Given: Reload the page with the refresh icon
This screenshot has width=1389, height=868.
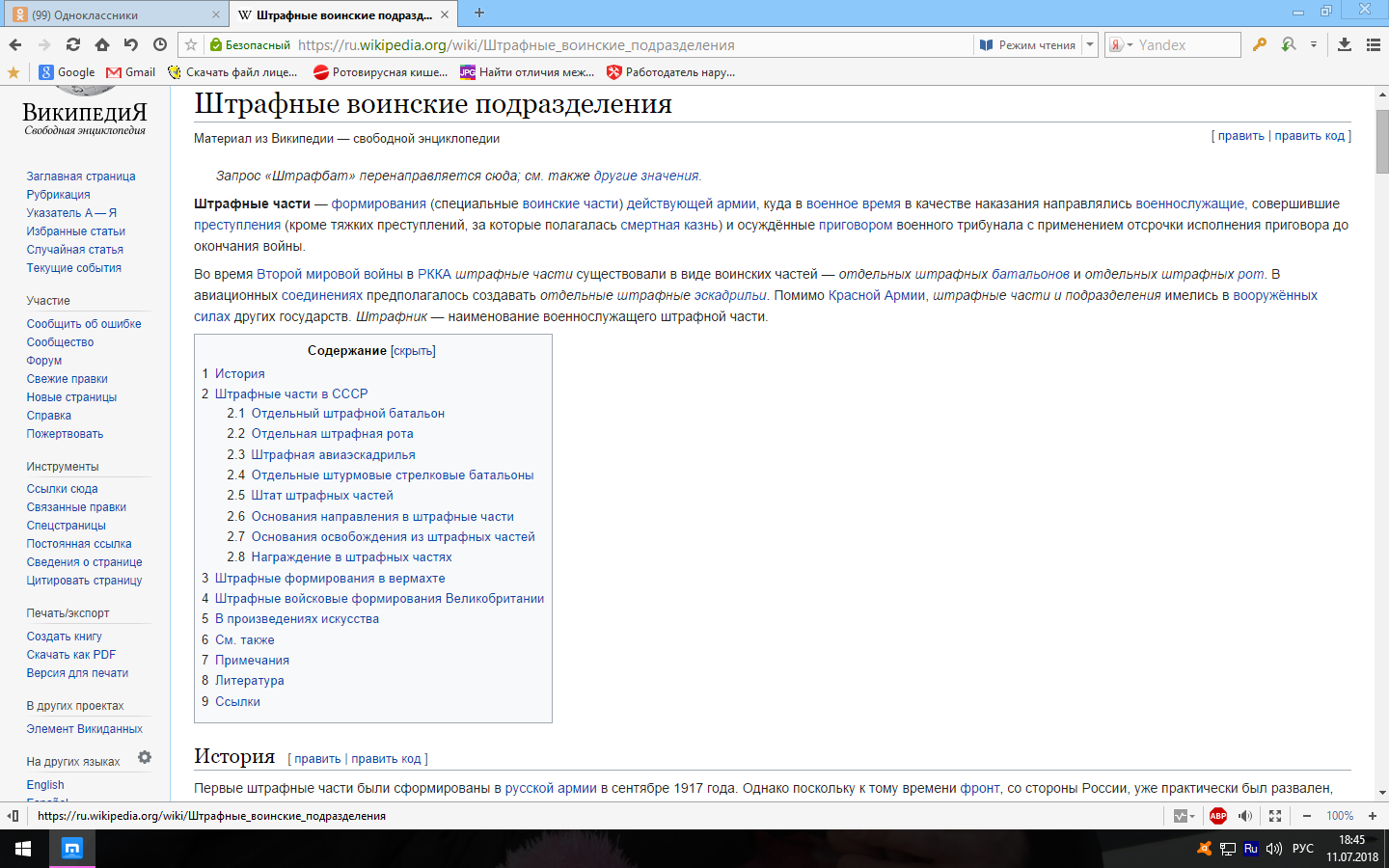Looking at the screenshot, I should pos(73,44).
